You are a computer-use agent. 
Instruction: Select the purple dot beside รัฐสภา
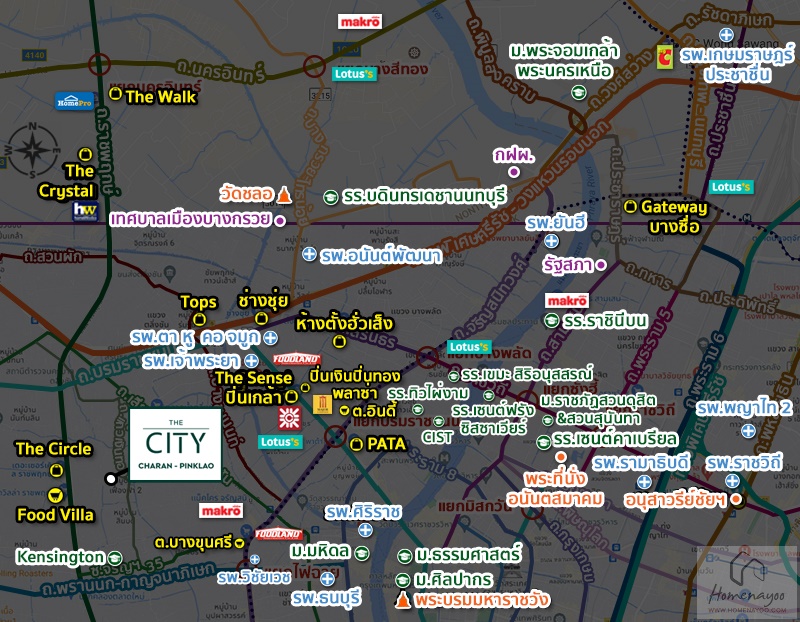click(602, 265)
